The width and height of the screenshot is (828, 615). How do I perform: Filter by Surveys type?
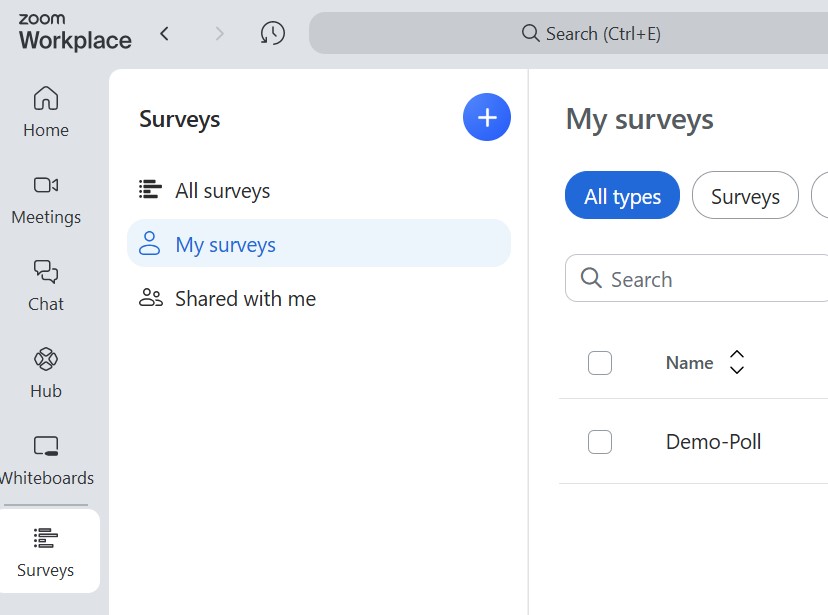click(x=745, y=195)
